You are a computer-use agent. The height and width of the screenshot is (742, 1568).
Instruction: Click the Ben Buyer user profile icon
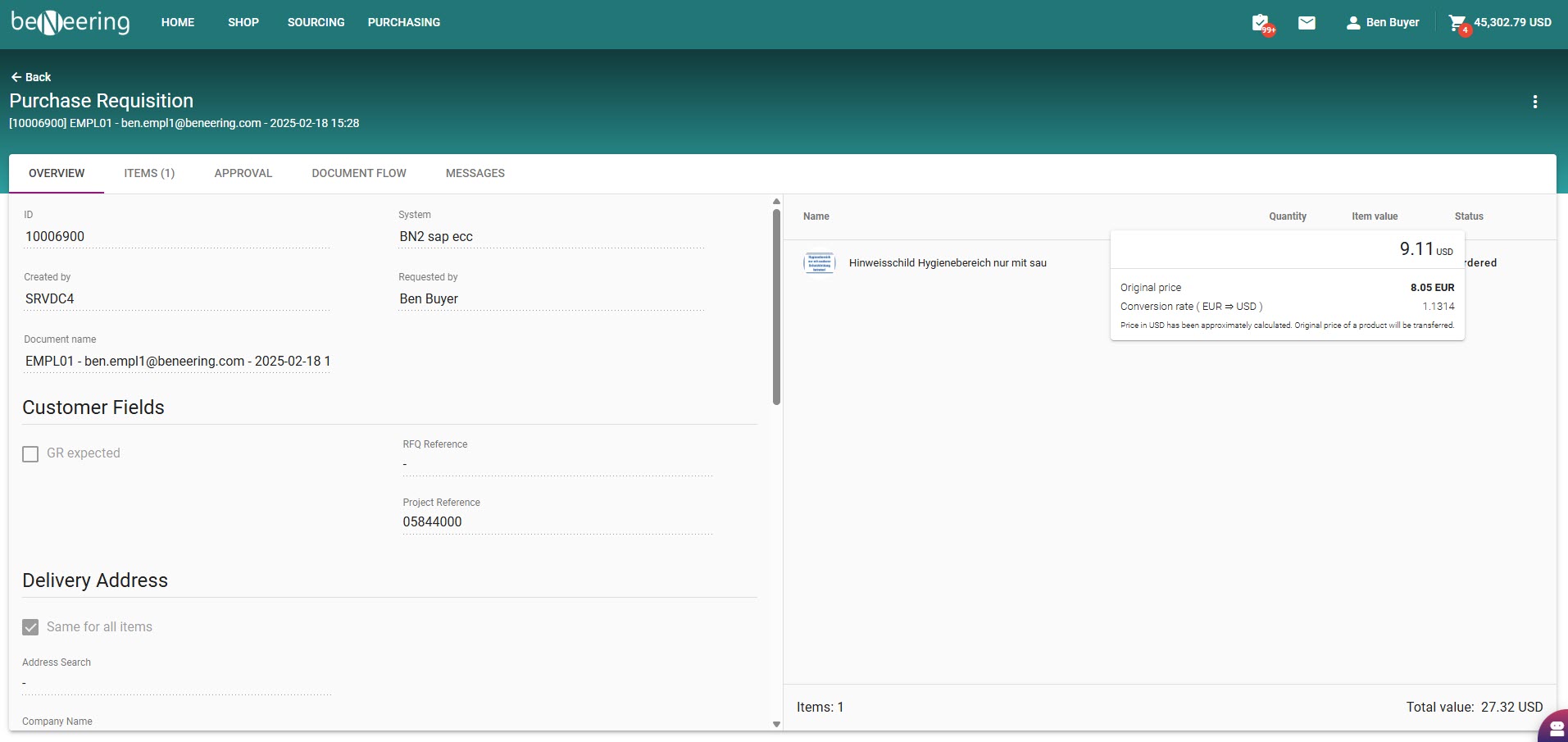coord(1353,23)
